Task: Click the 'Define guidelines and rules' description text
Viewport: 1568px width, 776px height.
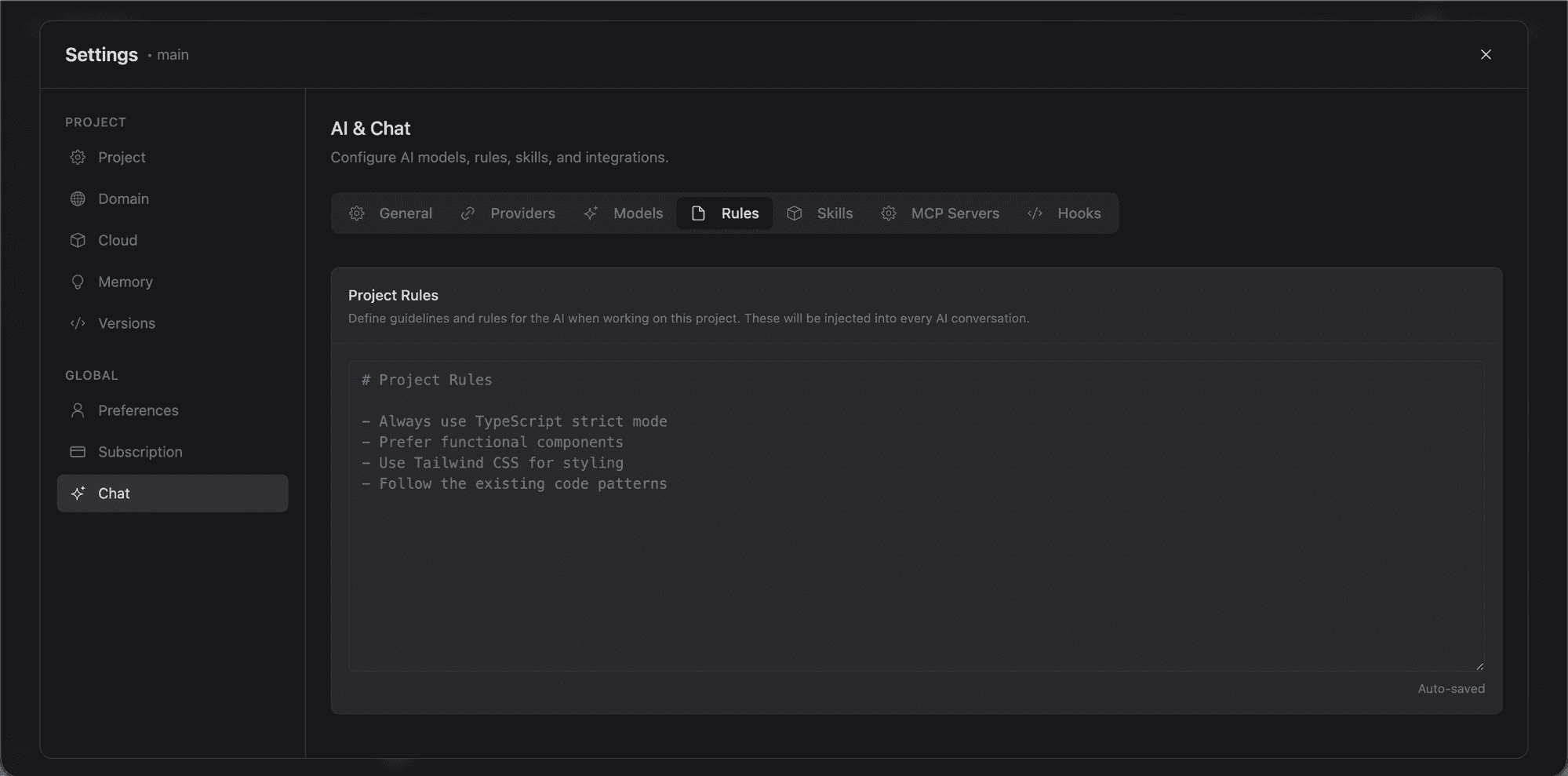Action: point(689,319)
